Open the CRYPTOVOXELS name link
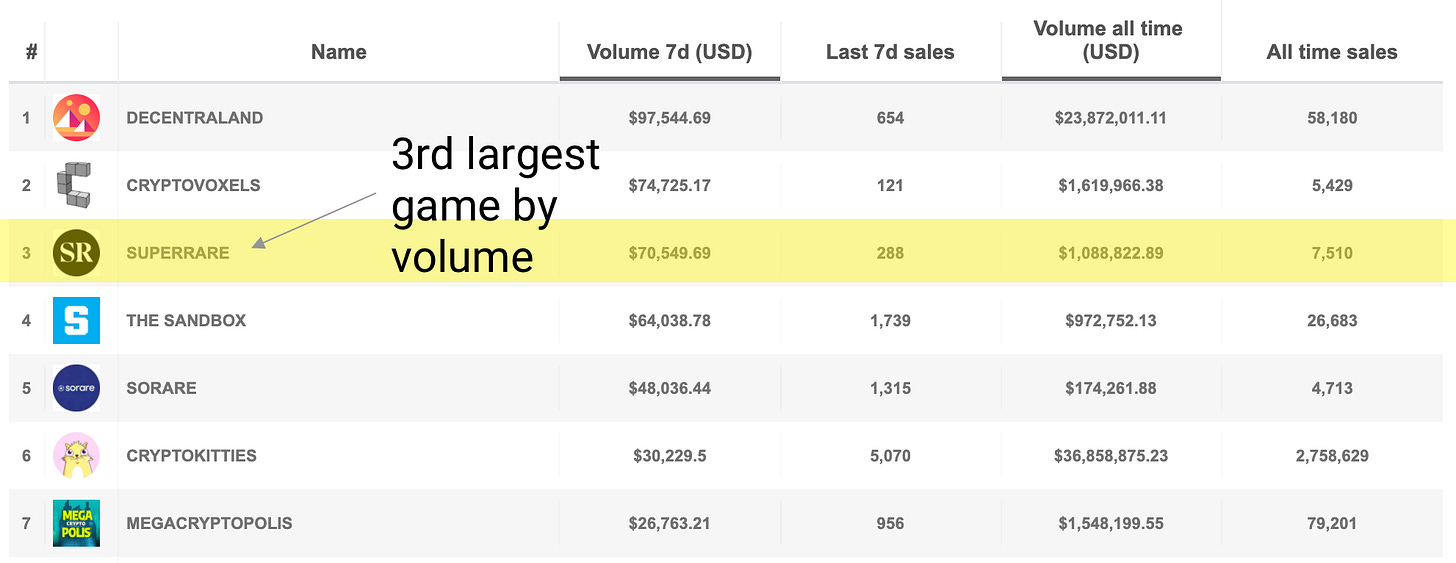Viewport: 1456px width, 563px height. tap(193, 185)
